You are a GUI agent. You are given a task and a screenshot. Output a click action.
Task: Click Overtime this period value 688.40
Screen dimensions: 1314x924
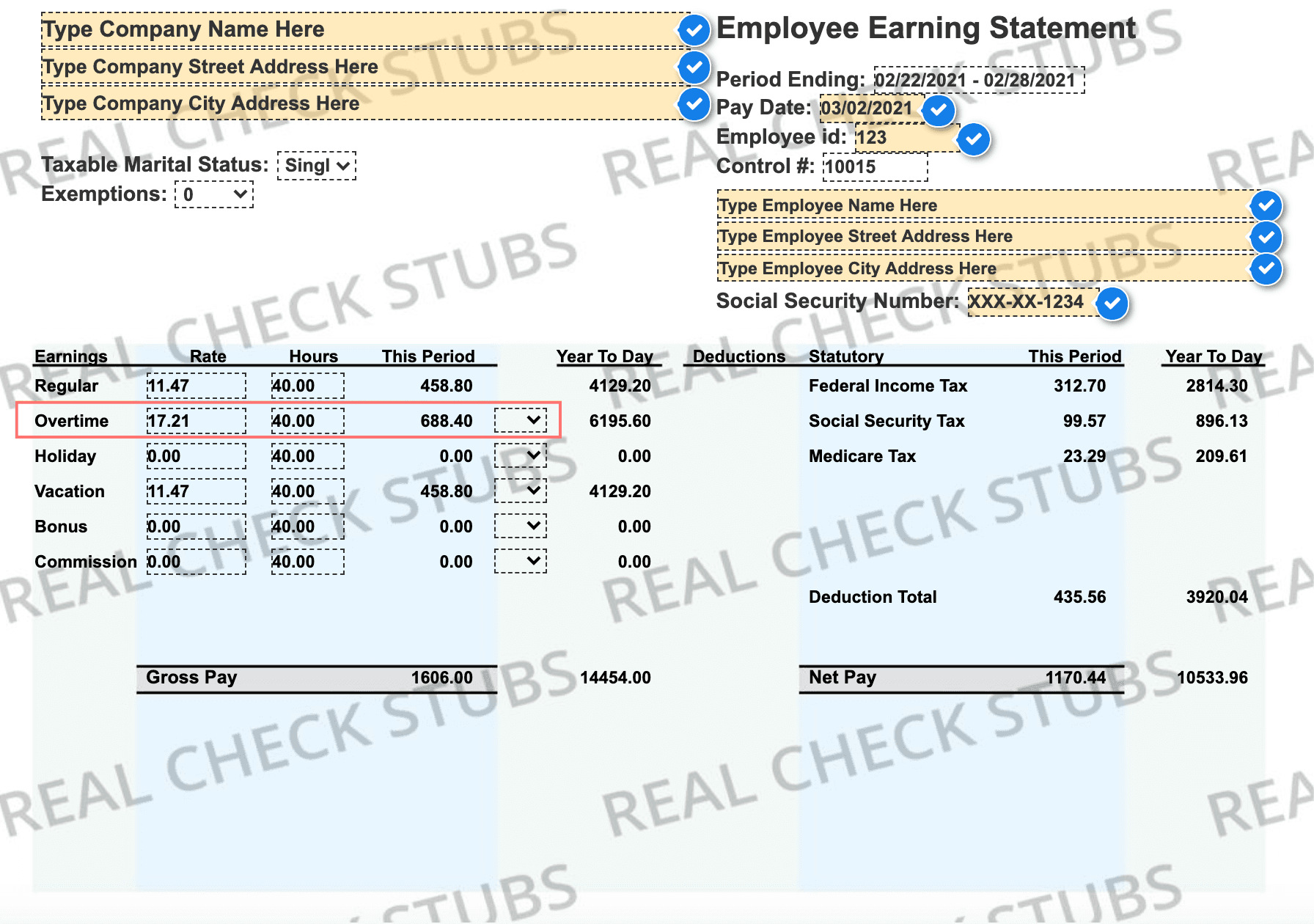click(x=446, y=421)
